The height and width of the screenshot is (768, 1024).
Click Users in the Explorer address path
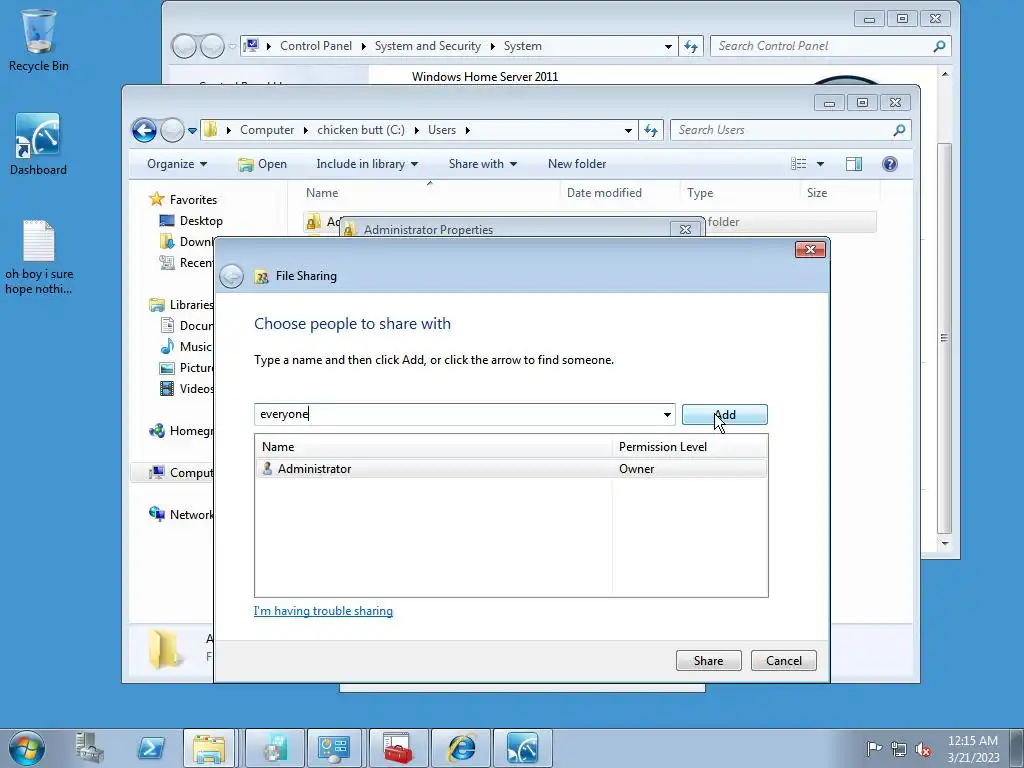[x=441, y=130]
